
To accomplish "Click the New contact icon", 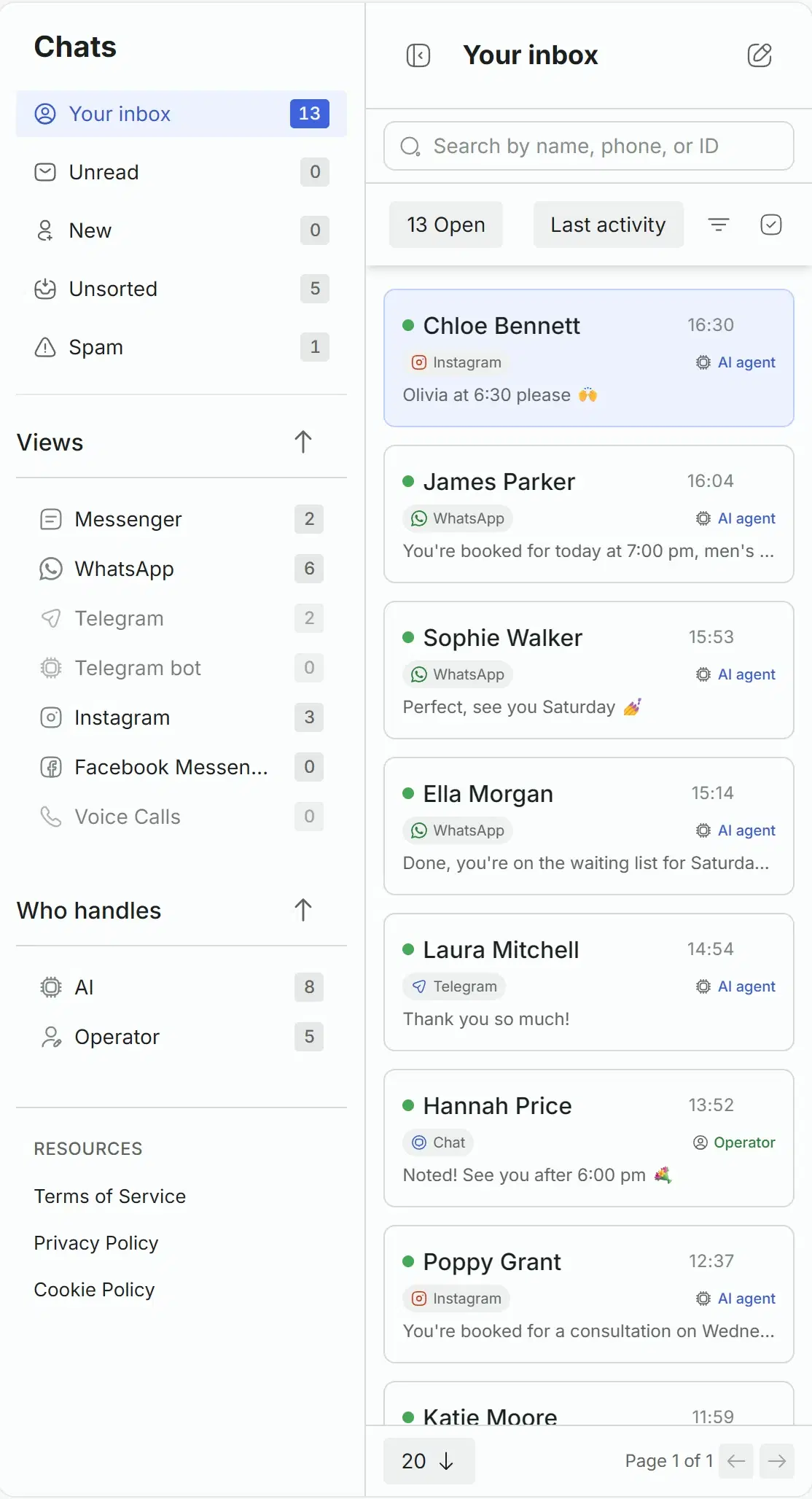I will tap(45, 230).
